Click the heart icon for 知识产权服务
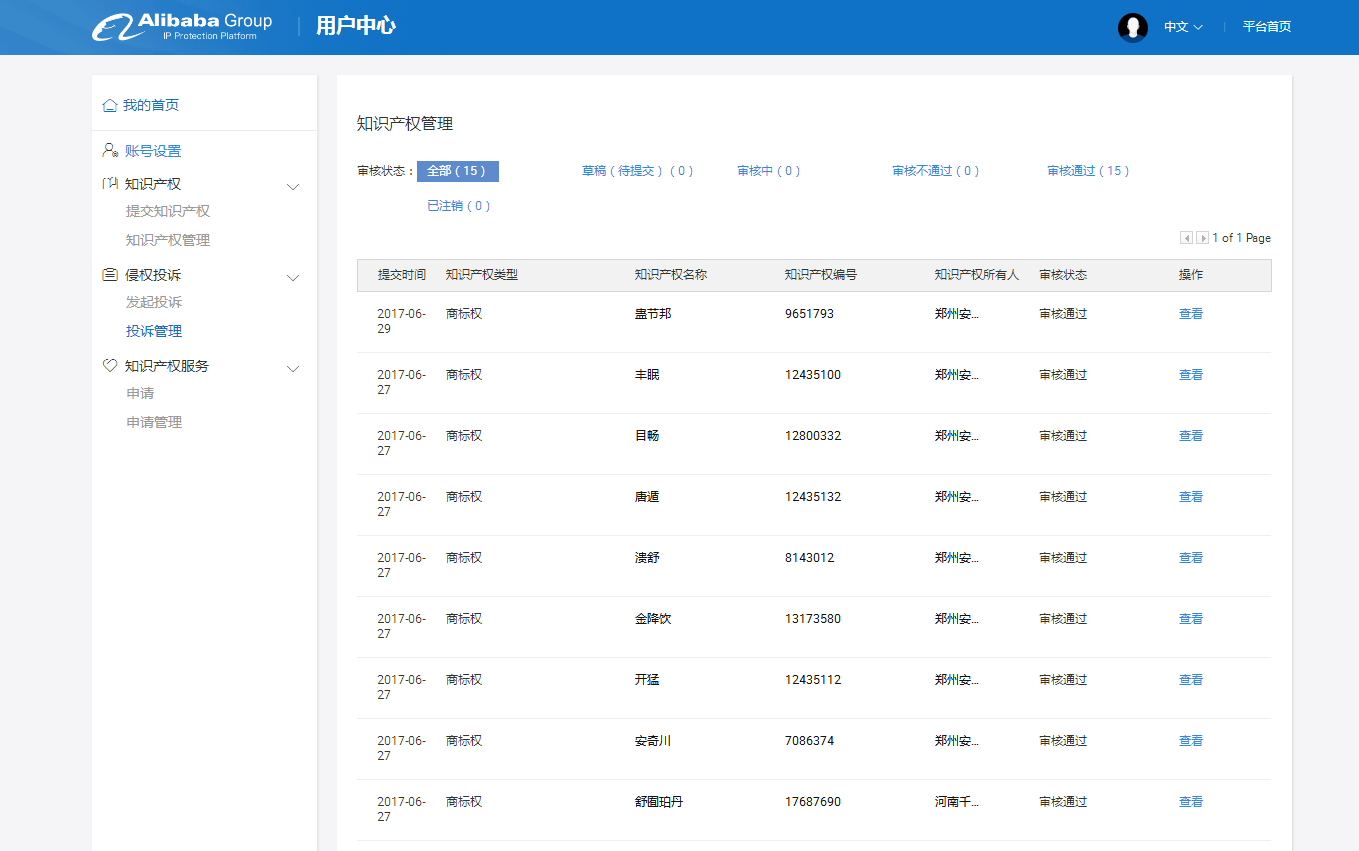1359x851 pixels. pos(111,366)
